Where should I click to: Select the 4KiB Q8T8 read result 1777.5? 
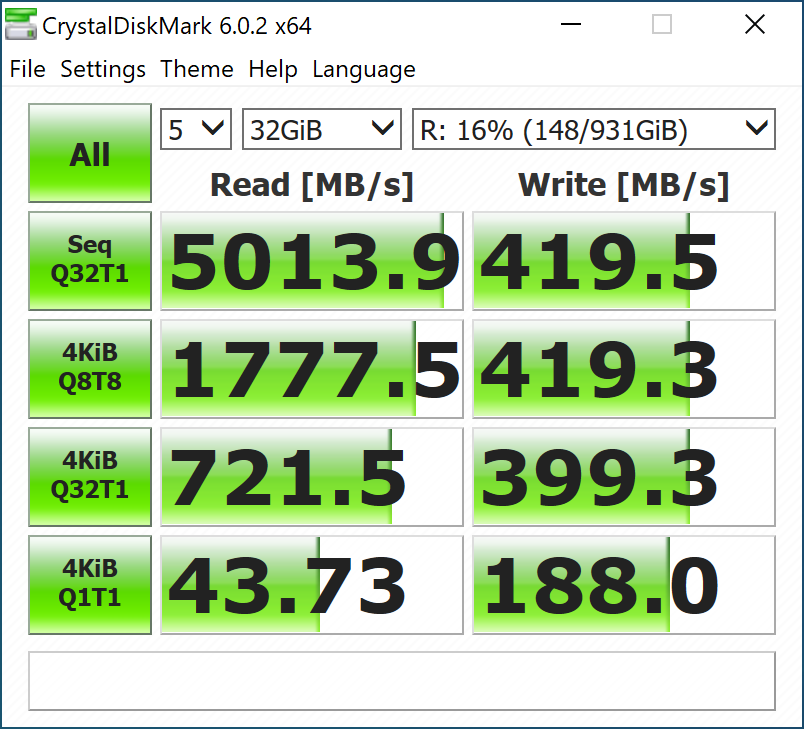[312, 369]
